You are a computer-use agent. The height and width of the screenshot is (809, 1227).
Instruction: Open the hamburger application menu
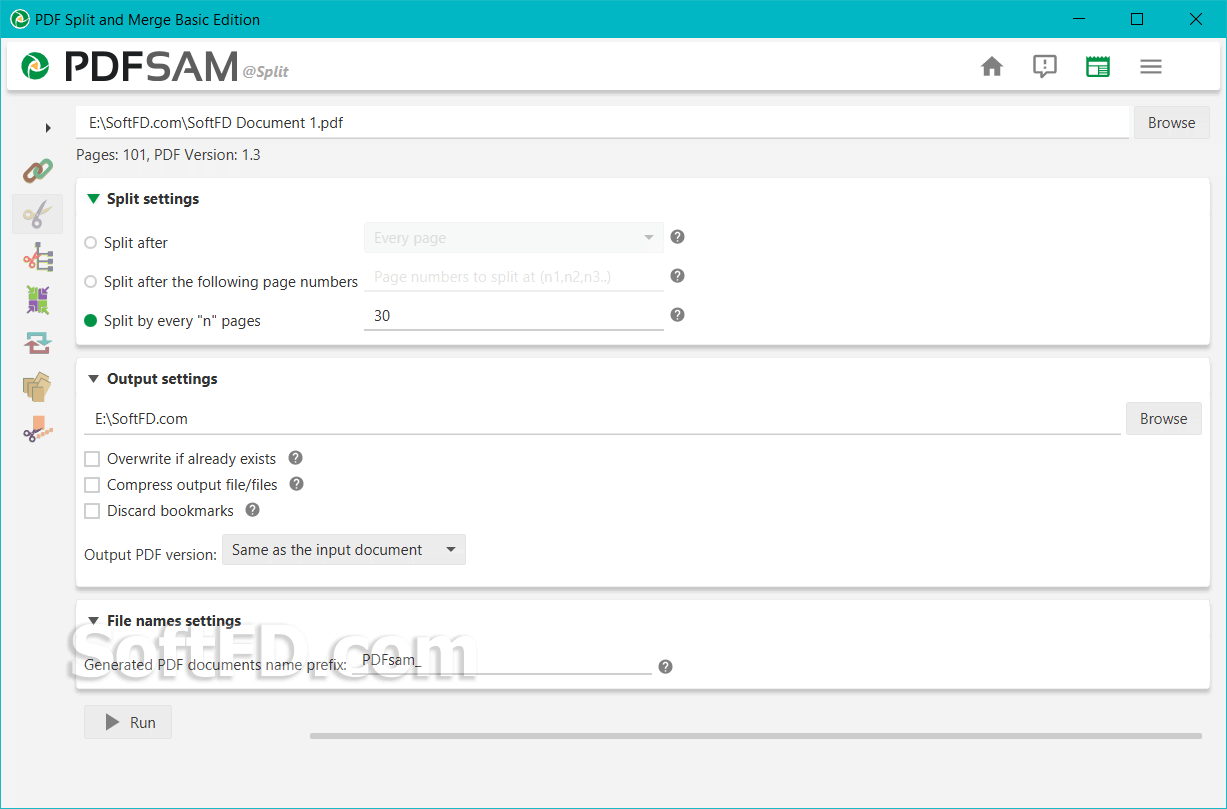point(1151,67)
